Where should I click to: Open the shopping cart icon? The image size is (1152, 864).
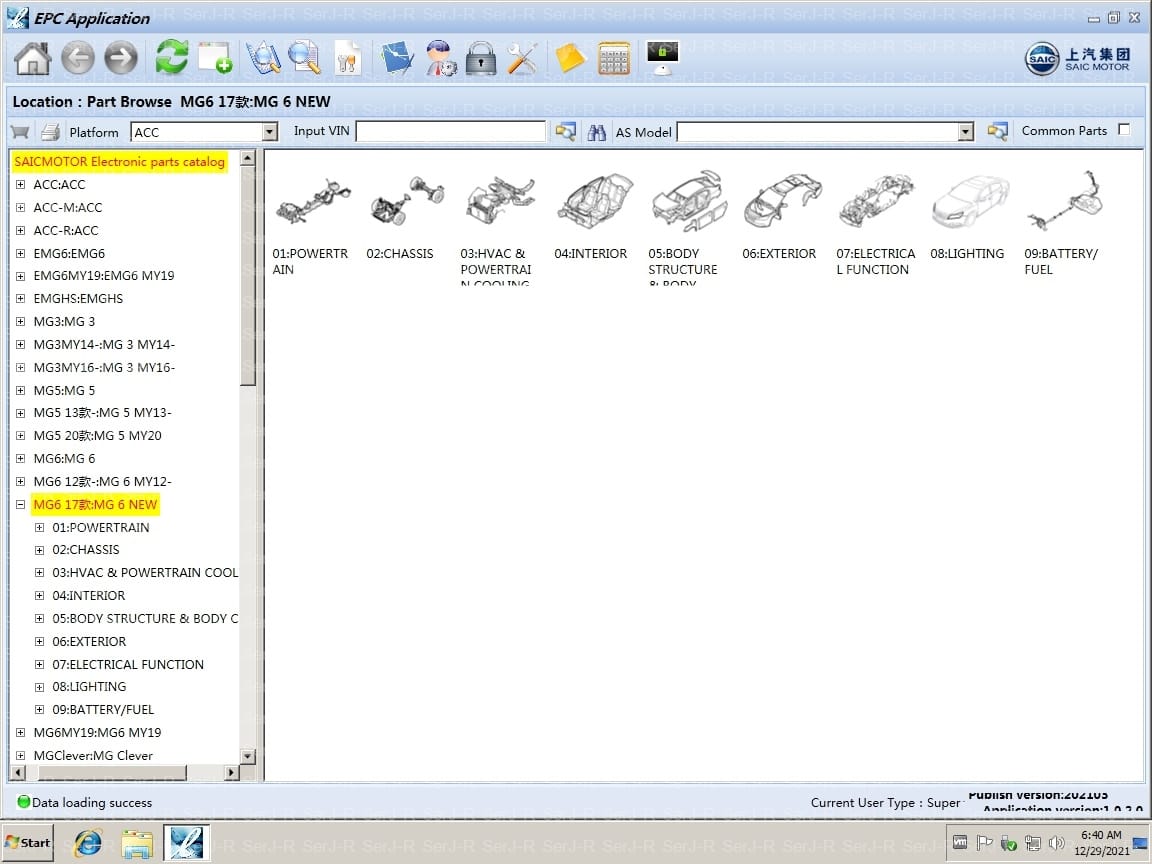coord(20,132)
